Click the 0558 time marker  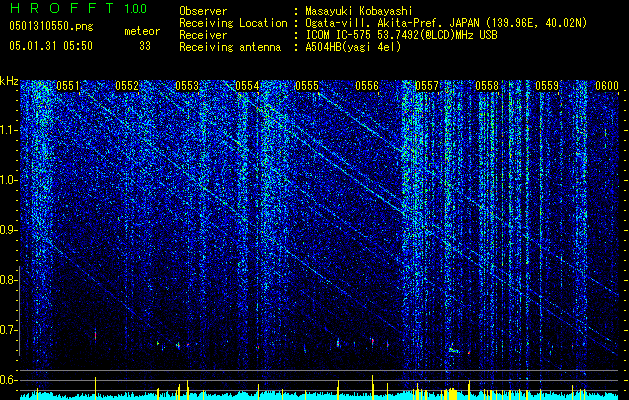tap(487, 86)
